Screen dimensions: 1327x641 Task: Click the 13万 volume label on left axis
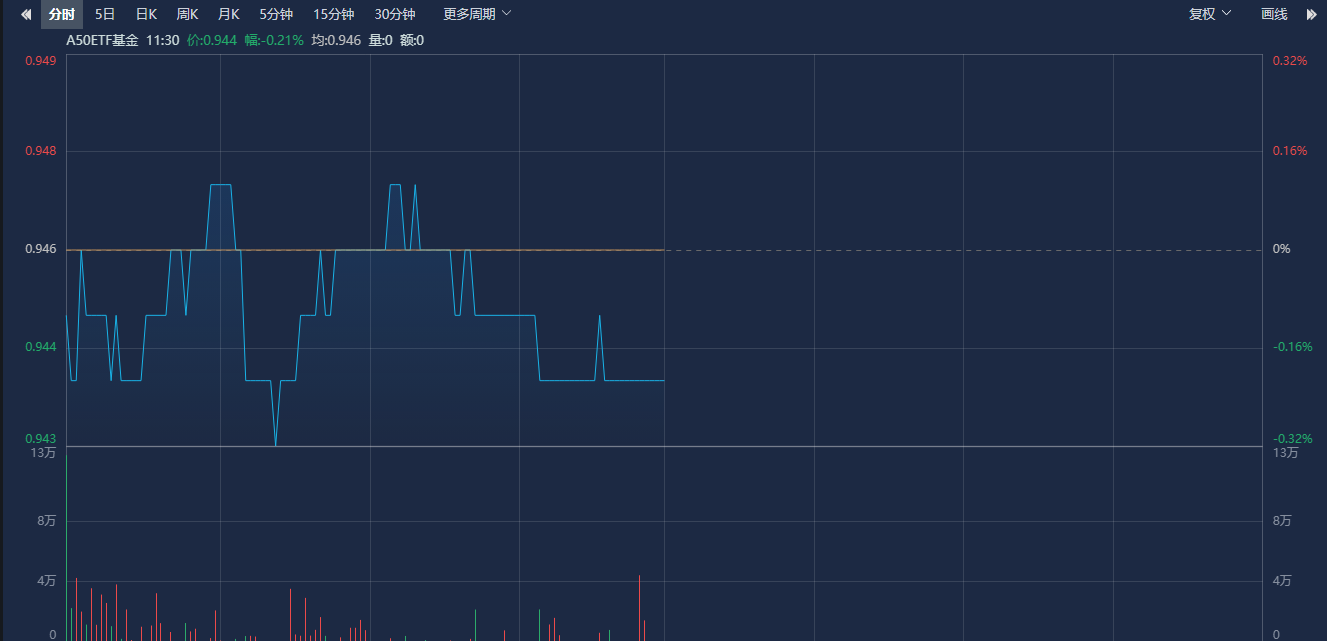coord(43,453)
